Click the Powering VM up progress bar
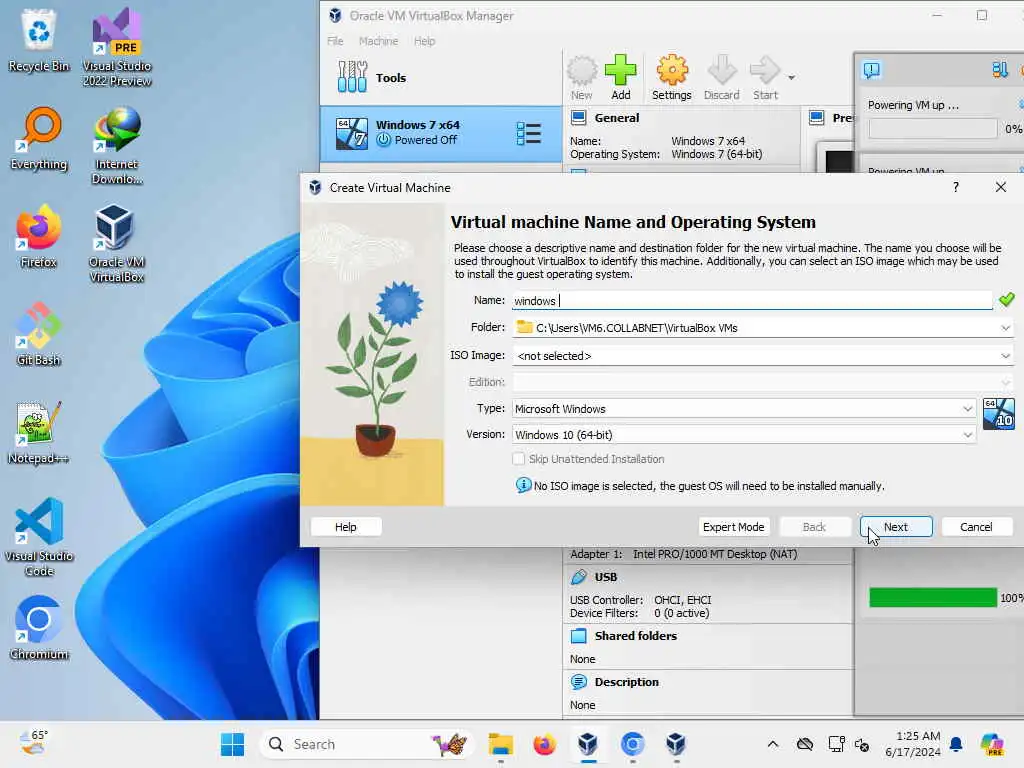 click(x=933, y=129)
